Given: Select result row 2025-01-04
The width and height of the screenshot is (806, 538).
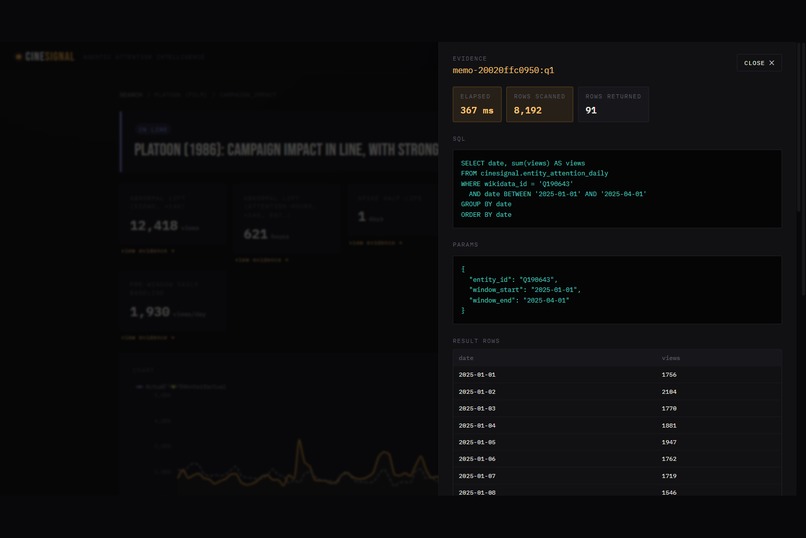Looking at the screenshot, I should [x=617, y=425].
